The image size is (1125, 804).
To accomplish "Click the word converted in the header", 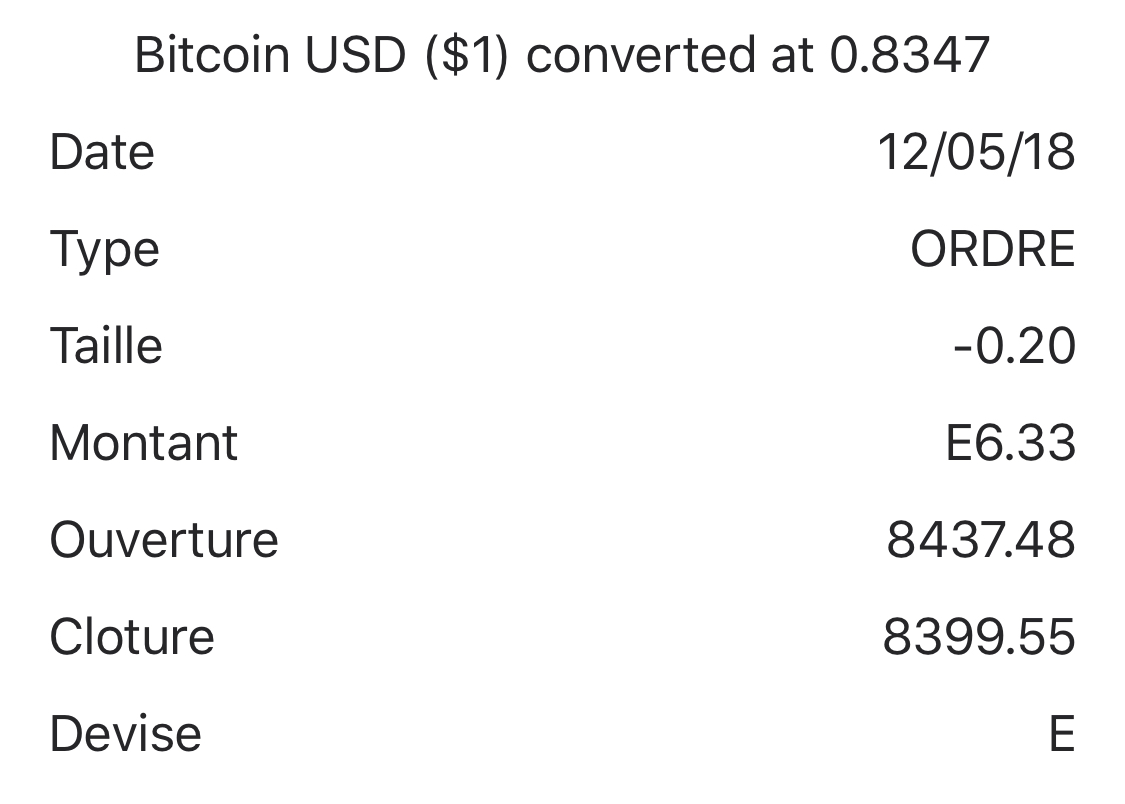I will point(640,55).
